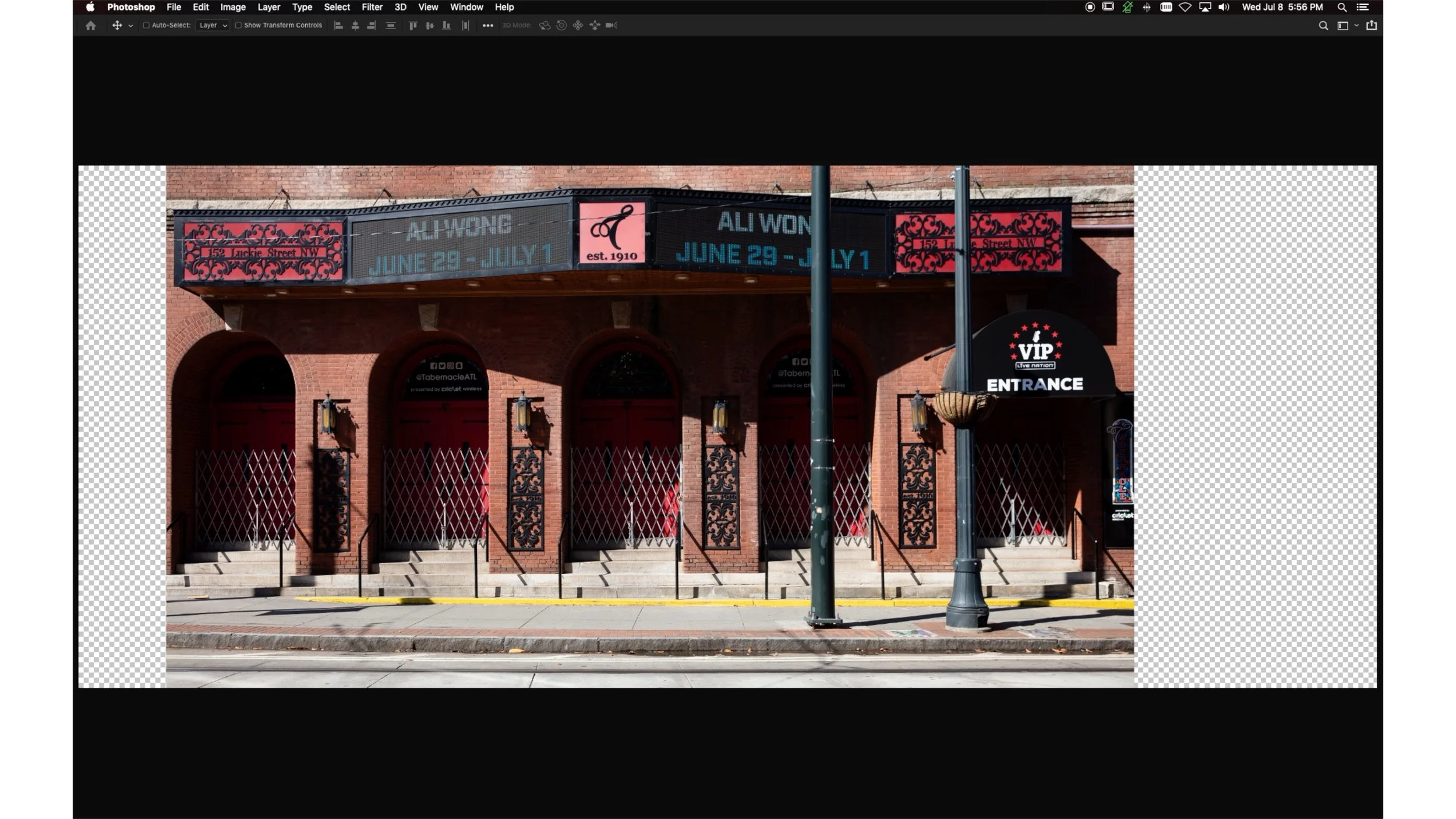This screenshot has height=819, width=1456.
Task: Click the Home icon in options bar
Action: (90, 26)
